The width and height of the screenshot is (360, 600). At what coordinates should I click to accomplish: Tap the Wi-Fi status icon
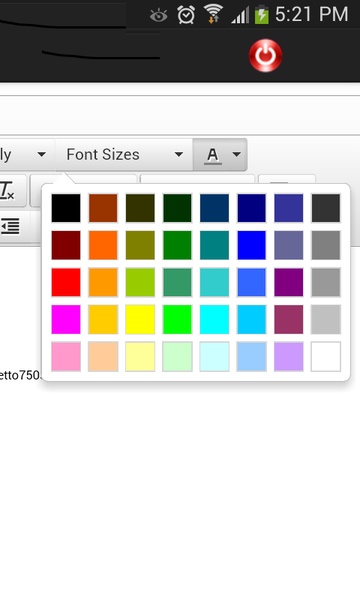[x=213, y=15]
